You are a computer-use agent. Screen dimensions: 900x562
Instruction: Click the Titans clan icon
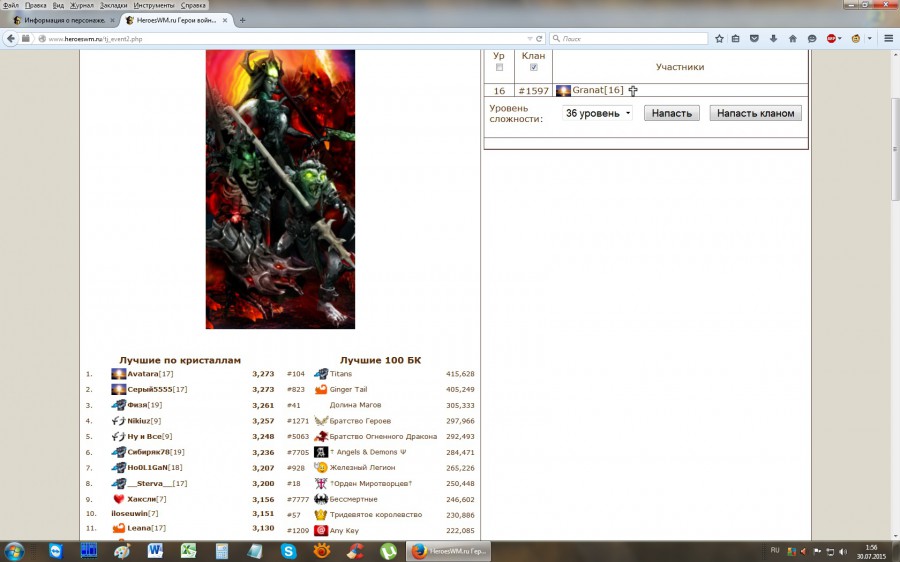coord(321,374)
